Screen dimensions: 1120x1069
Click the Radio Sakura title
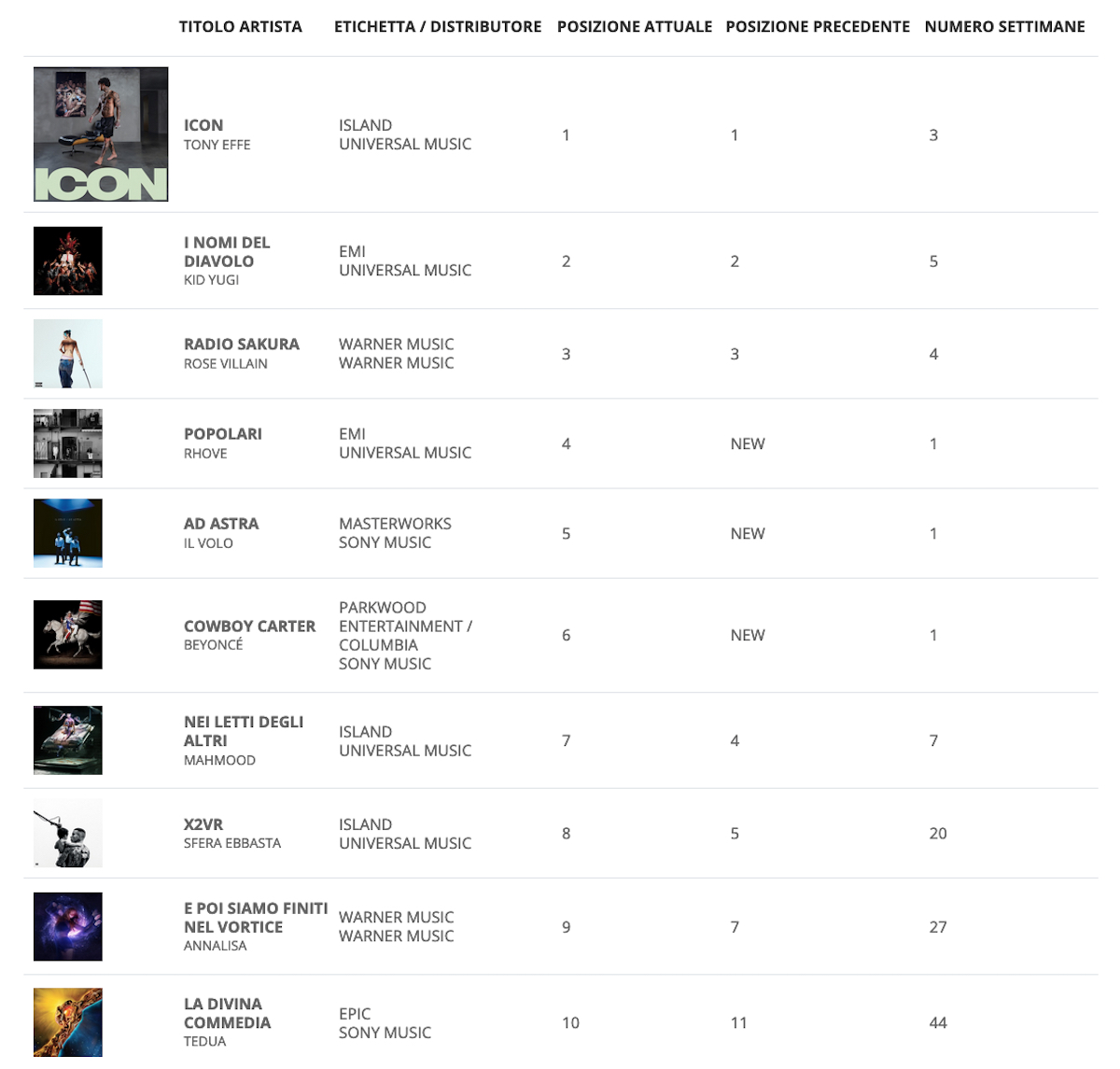(x=242, y=345)
